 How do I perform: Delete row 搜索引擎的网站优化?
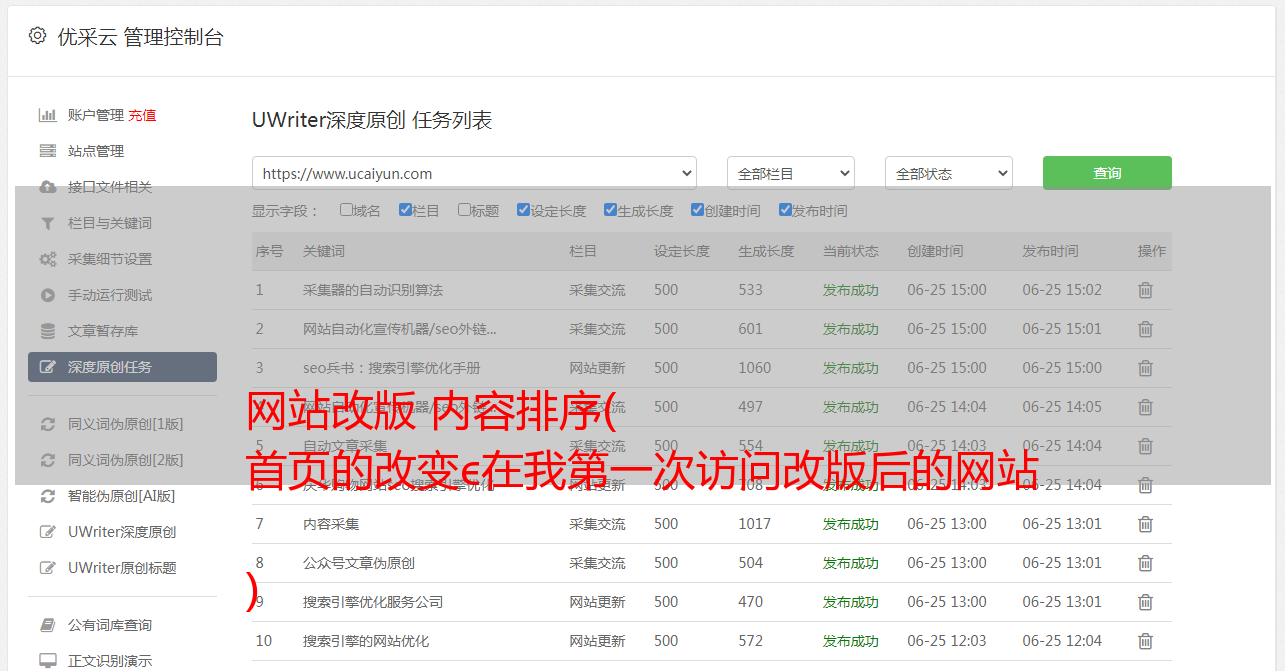pyautogui.click(x=1146, y=641)
